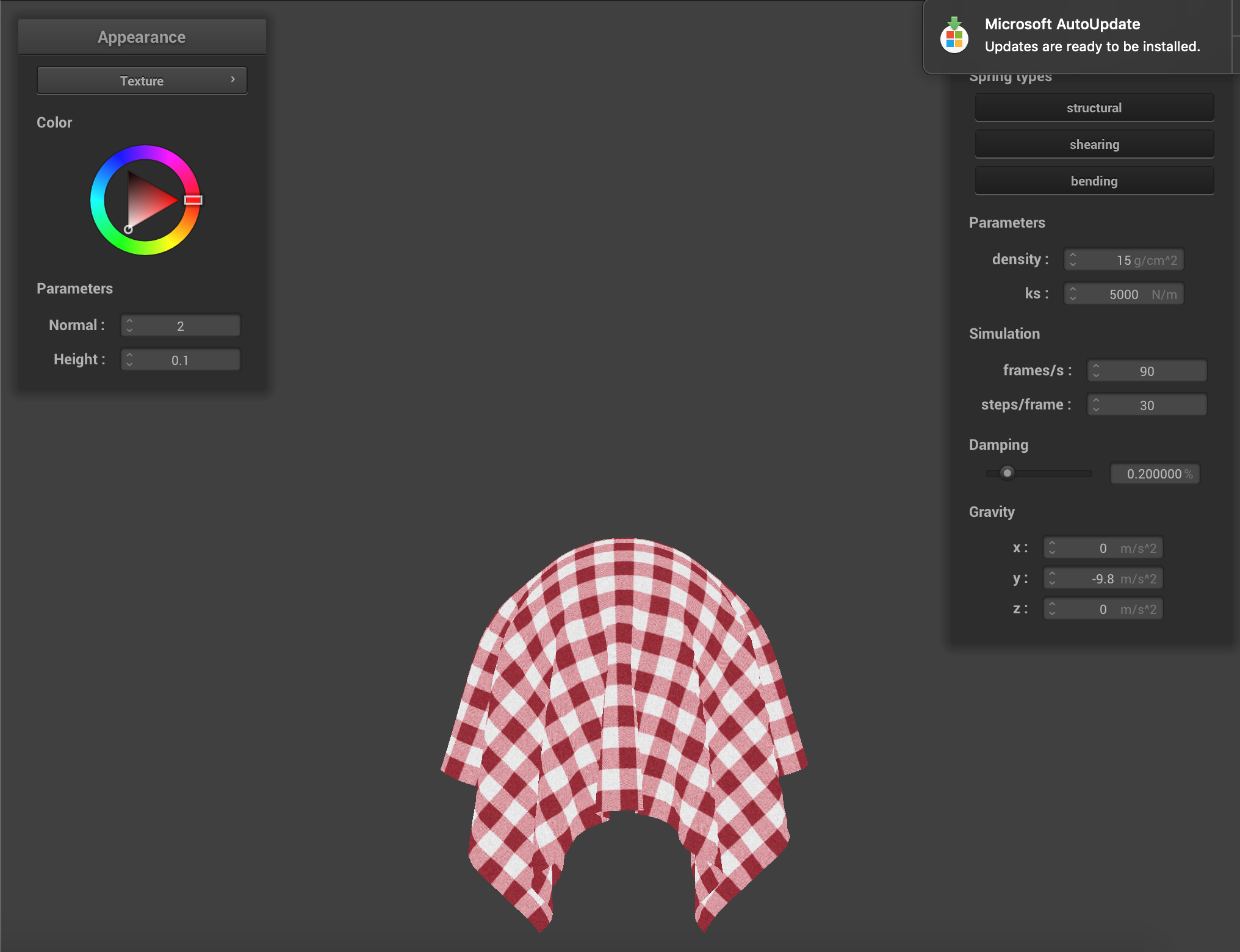Click the Damping slider knob

(1007, 473)
